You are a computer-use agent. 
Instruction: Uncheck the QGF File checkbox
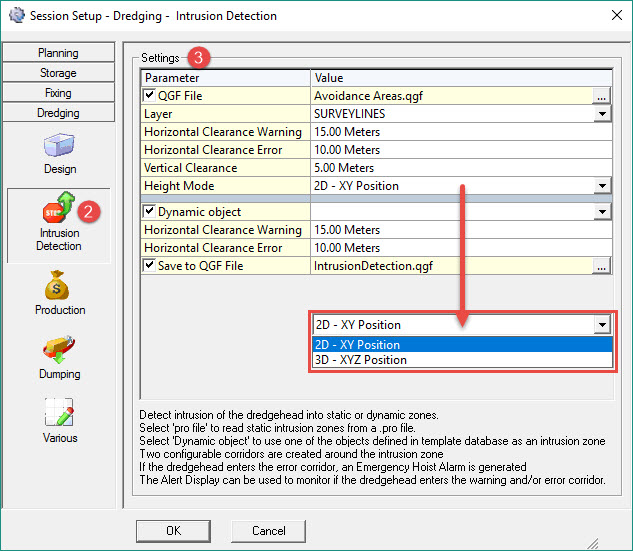150,96
